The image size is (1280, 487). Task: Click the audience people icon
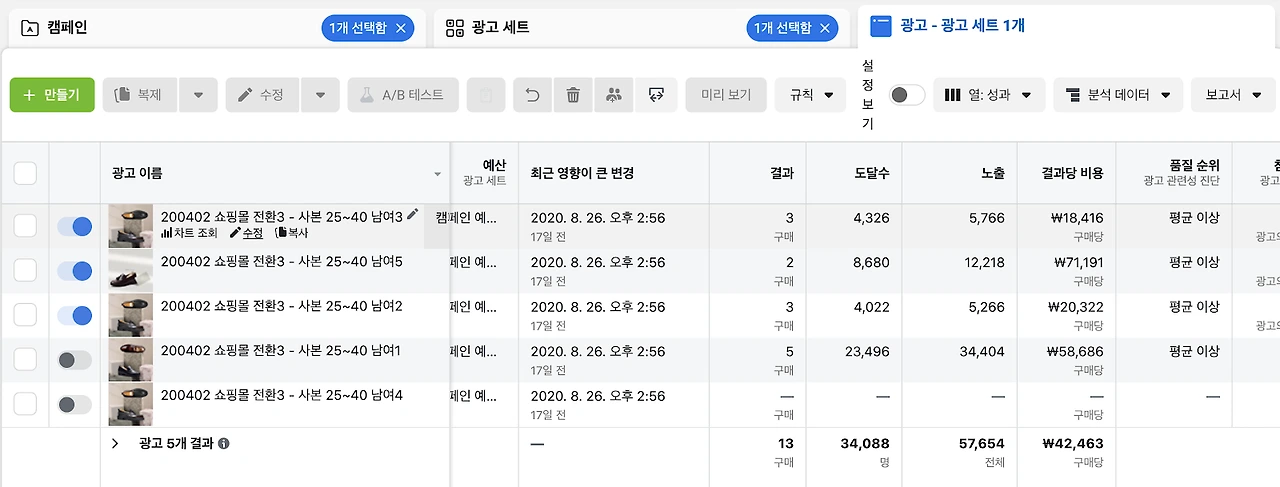click(x=614, y=95)
